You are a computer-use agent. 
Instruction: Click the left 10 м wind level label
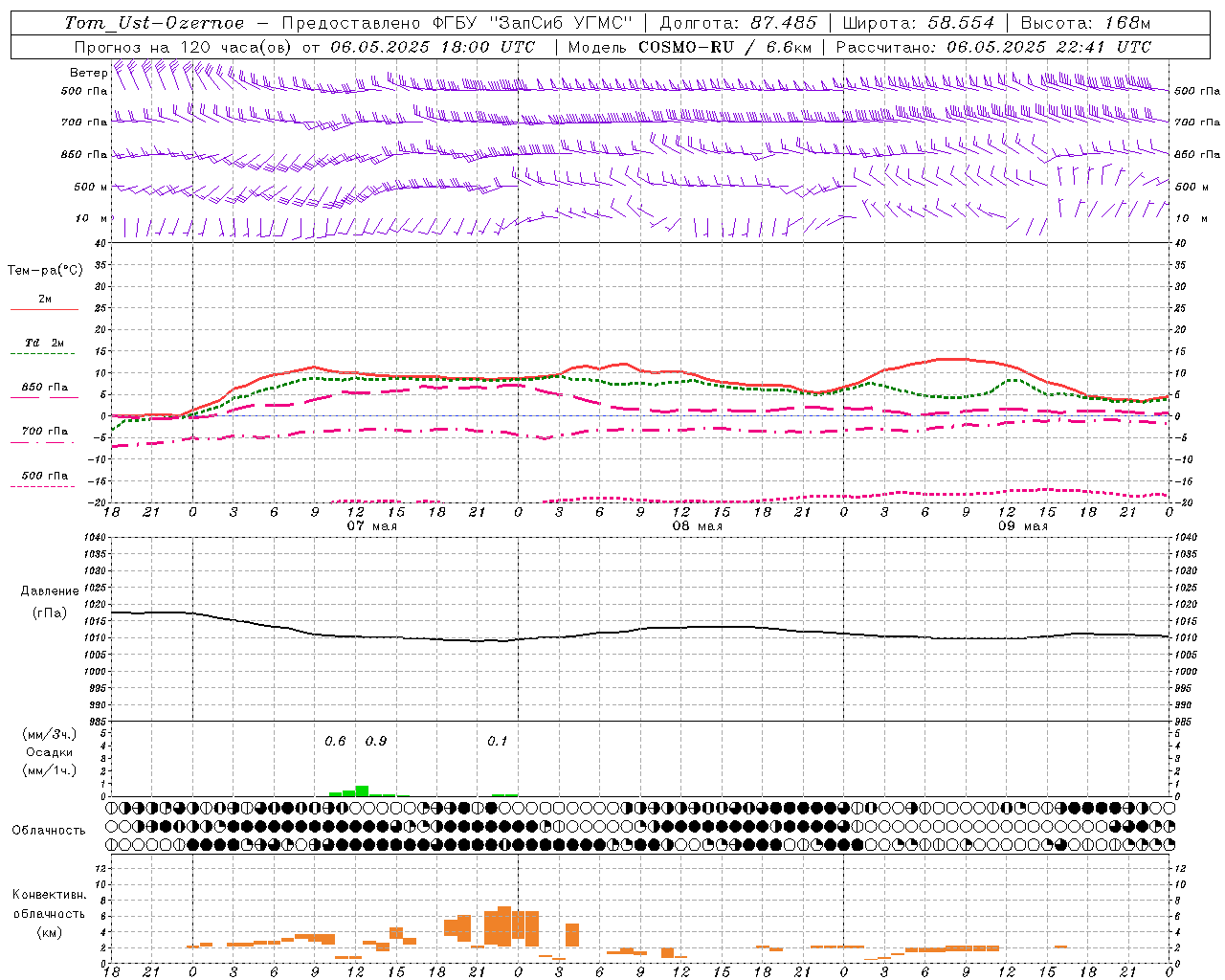coord(91,218)
